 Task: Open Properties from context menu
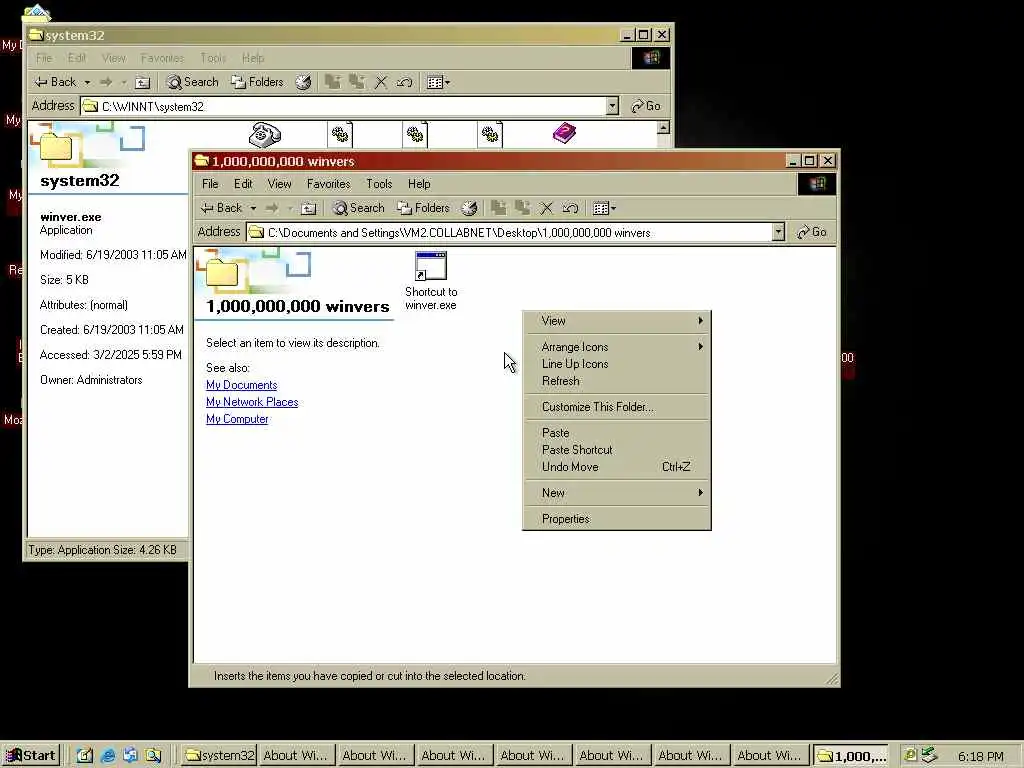(616, 519)
